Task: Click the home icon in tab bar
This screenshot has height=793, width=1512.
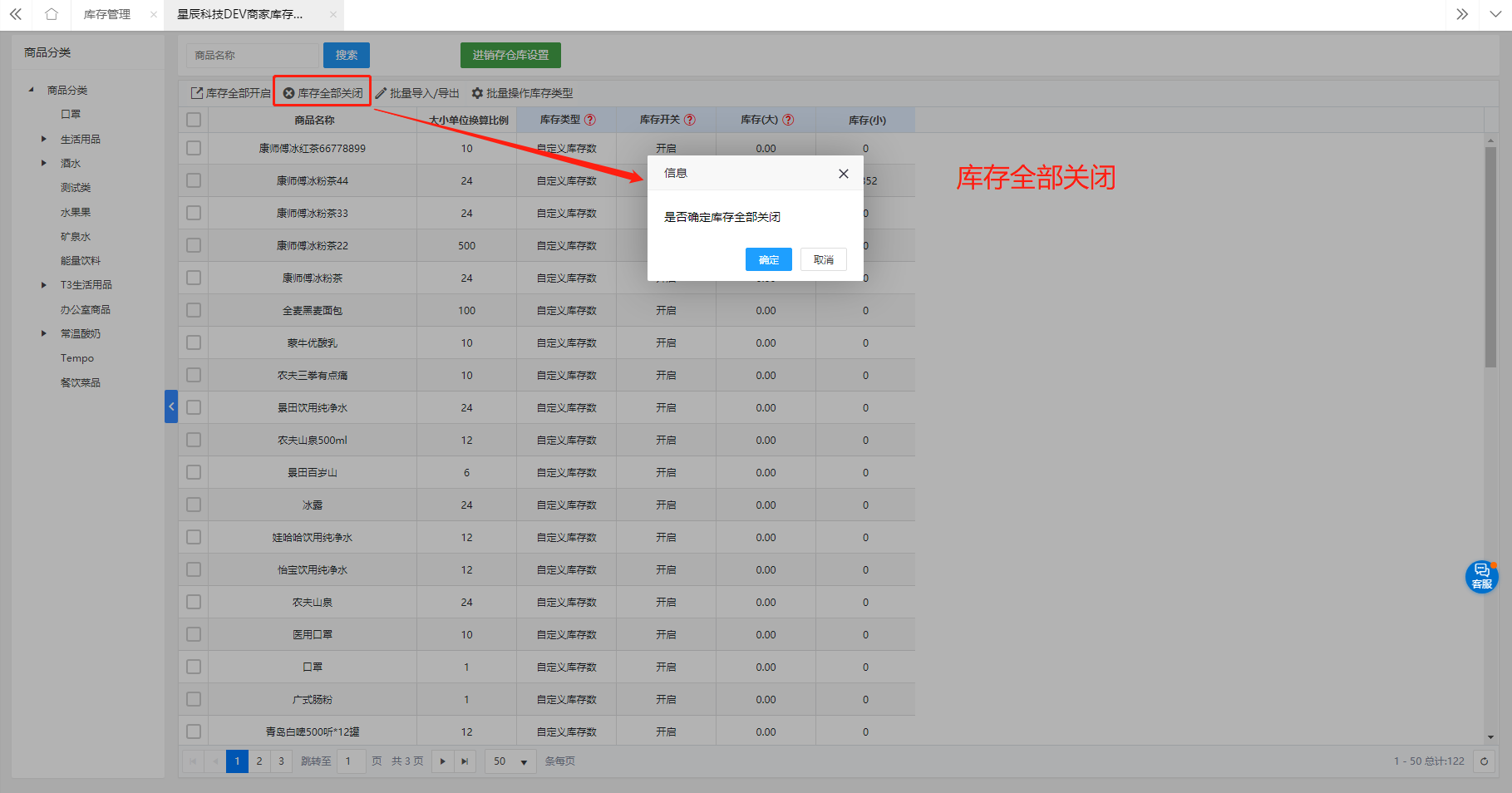Action: point(52,14)
